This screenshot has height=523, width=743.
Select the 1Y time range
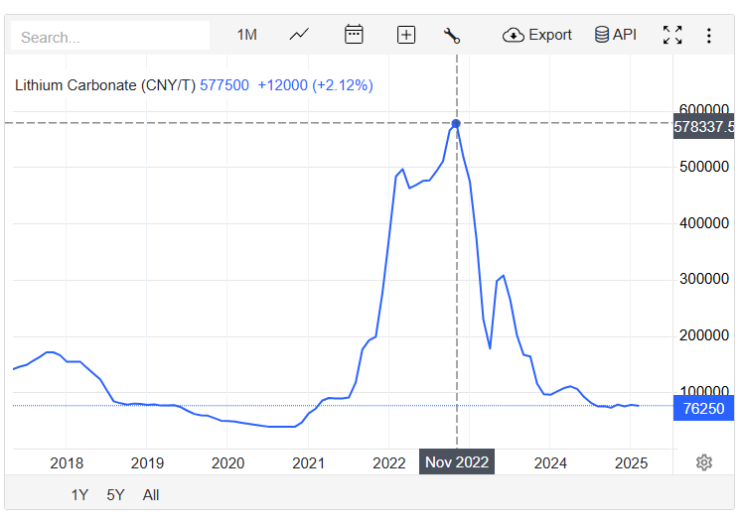click(x=80, y=495)
